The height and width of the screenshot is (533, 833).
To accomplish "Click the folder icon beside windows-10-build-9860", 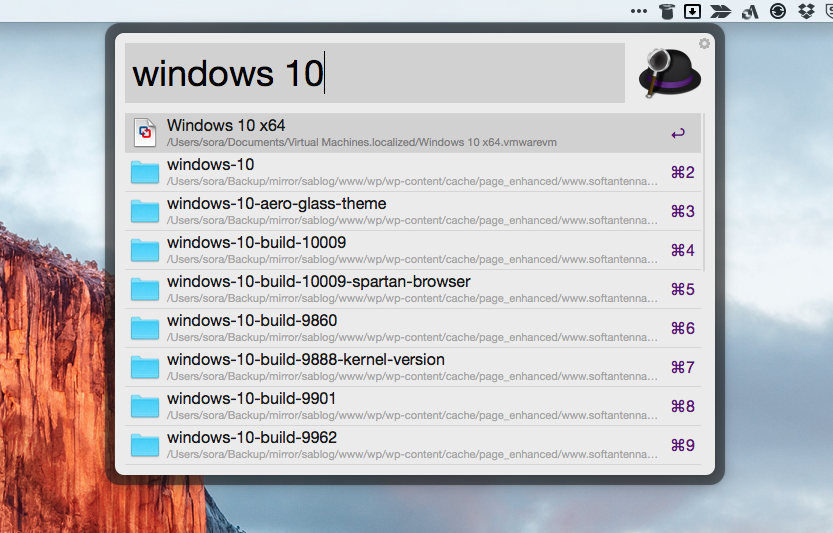I will [145, 328].
